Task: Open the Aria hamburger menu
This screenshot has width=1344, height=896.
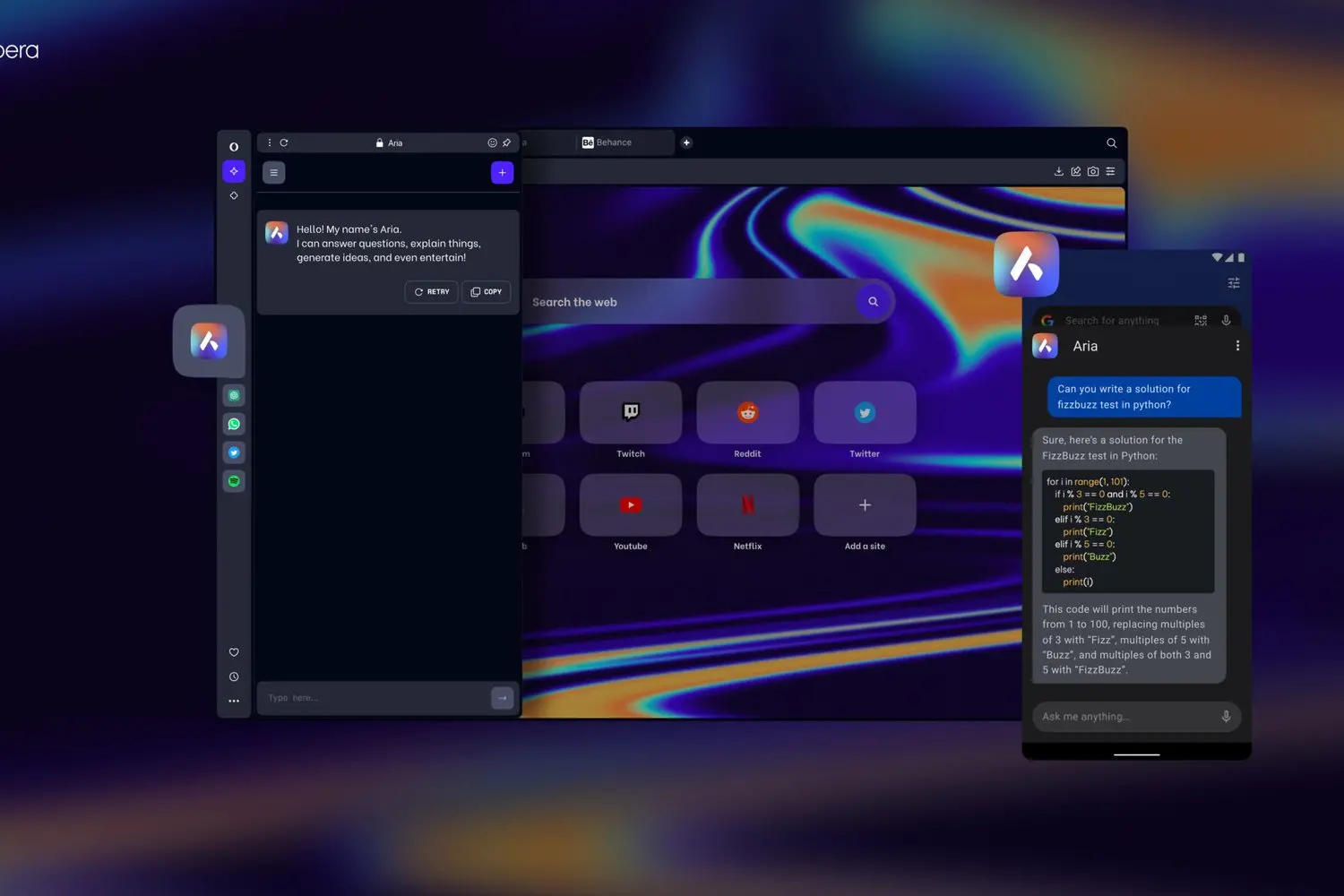Action: click(274, 172)
